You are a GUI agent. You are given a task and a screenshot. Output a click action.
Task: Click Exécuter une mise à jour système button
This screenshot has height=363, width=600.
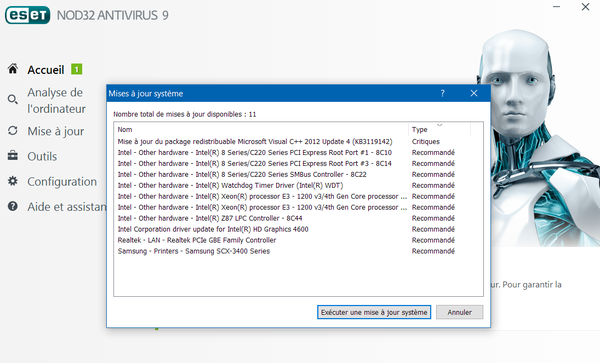[x=374, y=312]
